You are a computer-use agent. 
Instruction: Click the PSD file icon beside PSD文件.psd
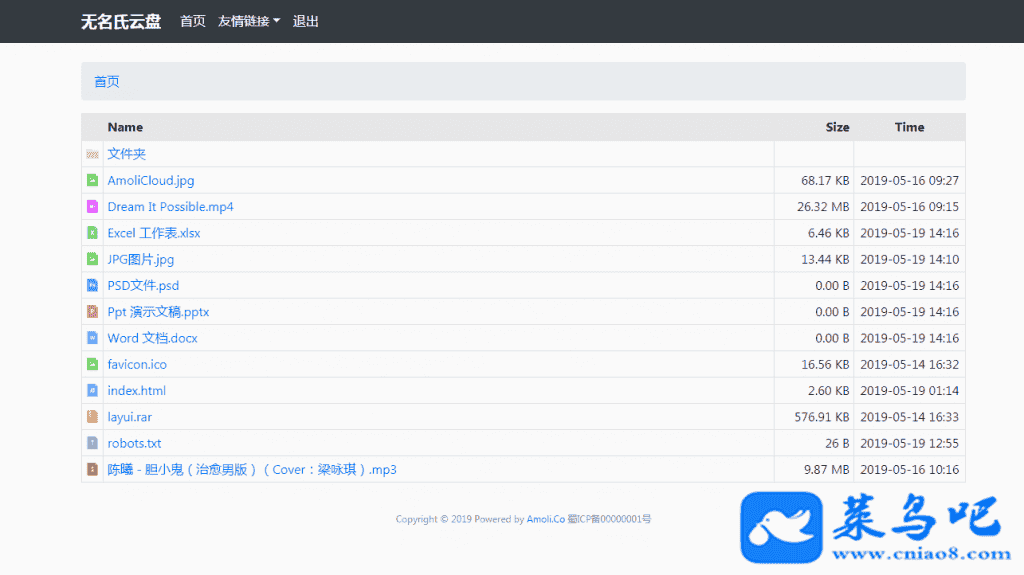coord(92,286)
